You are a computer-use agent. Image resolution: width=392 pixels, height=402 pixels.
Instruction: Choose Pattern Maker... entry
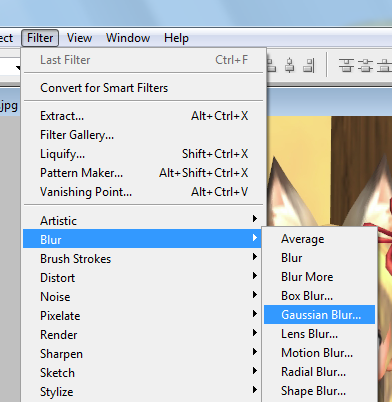pos(144,173)
